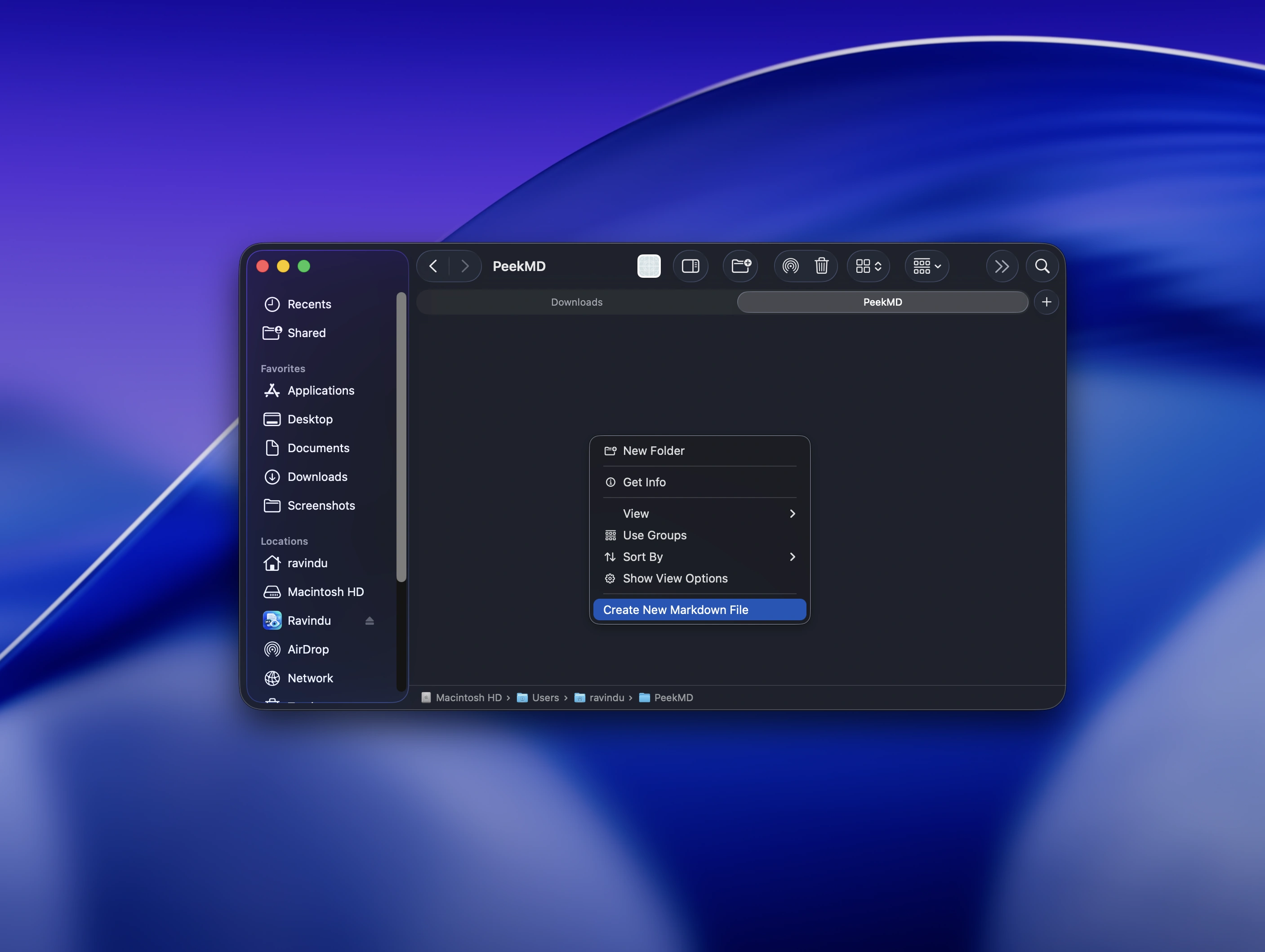Open the icon view switcher dropdown

pos(868,266)
